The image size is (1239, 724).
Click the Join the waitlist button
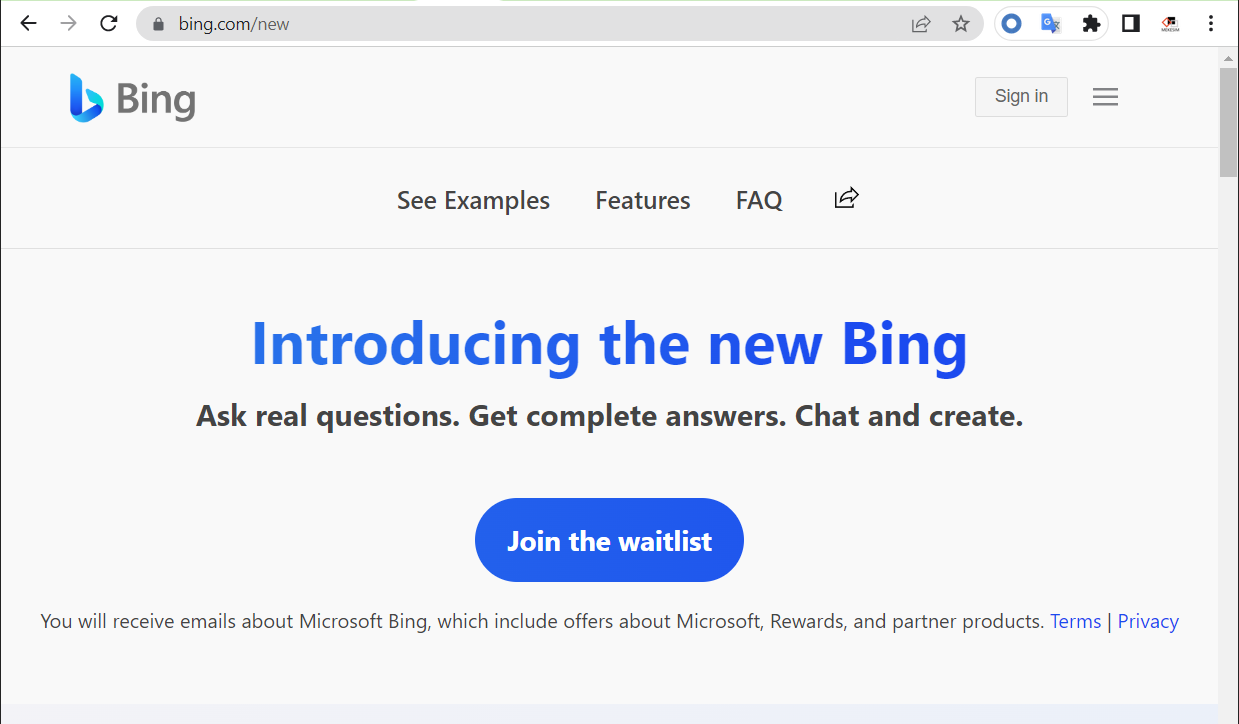coord(609,540)
